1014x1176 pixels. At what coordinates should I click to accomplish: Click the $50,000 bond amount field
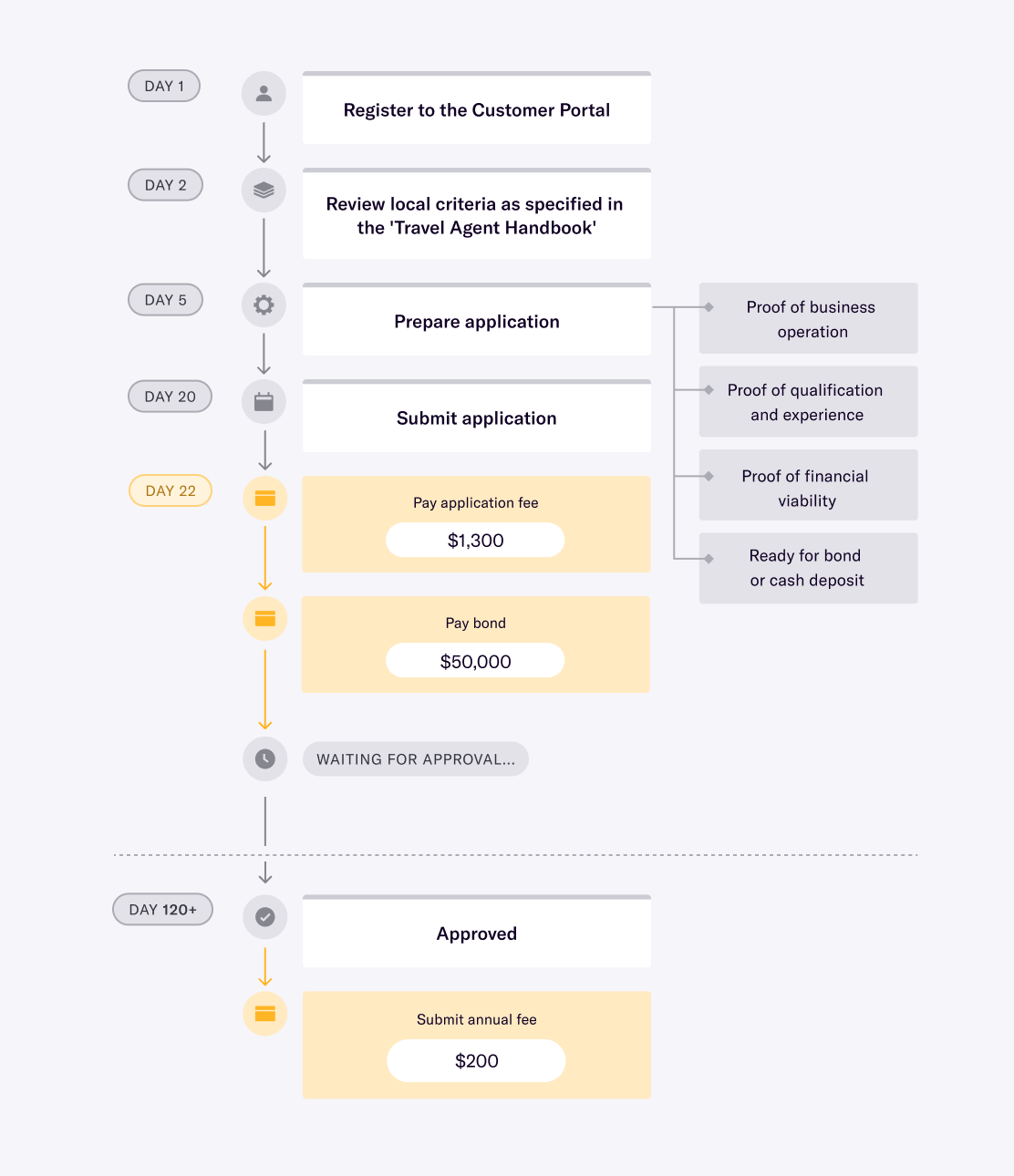[475, 661]
